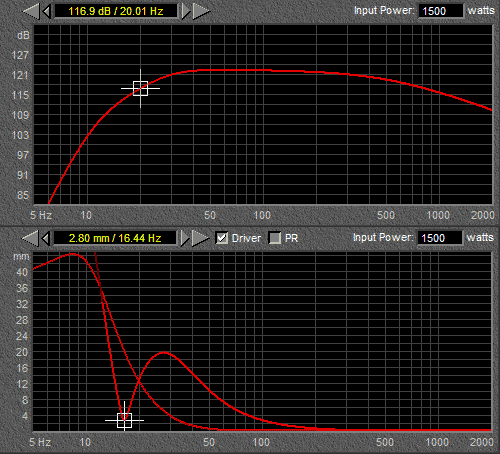Click the small right step arrow on the excursion graph
Image resolution: width=500 pixels, height=454 pixels.
(185, 238)
